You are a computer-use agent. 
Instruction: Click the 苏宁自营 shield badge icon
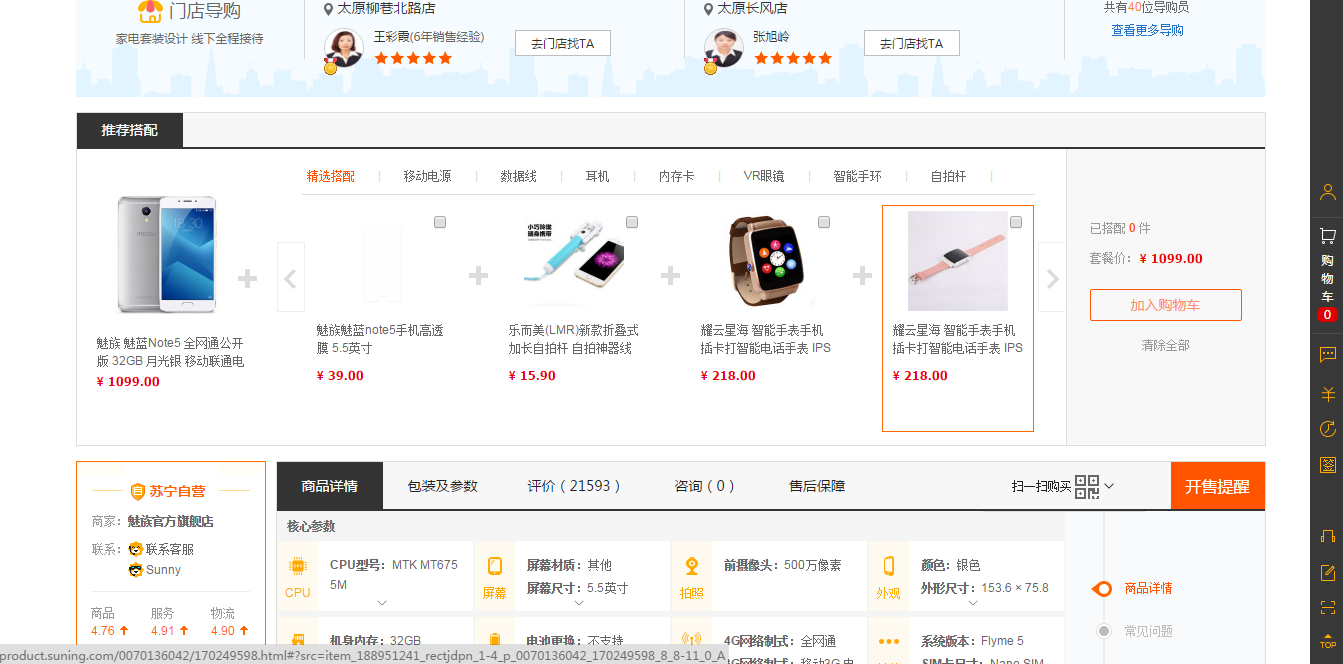pyautogui.click(x=139, y=491)
